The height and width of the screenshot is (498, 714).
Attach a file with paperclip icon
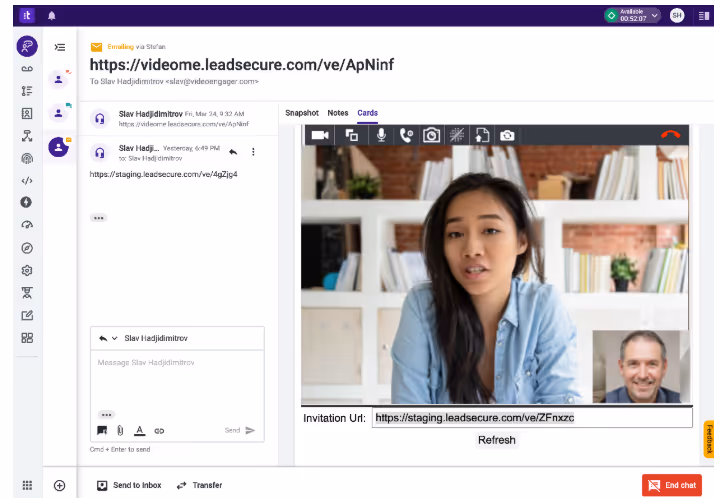click(120, 430)
